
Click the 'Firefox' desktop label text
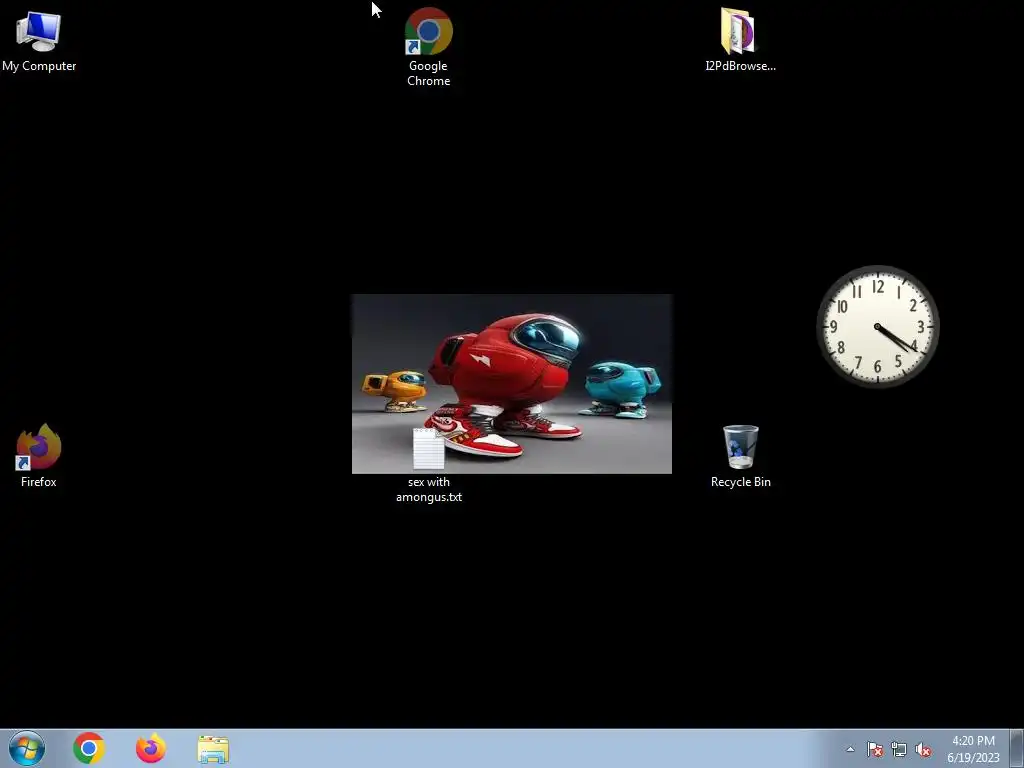point(39,482)
